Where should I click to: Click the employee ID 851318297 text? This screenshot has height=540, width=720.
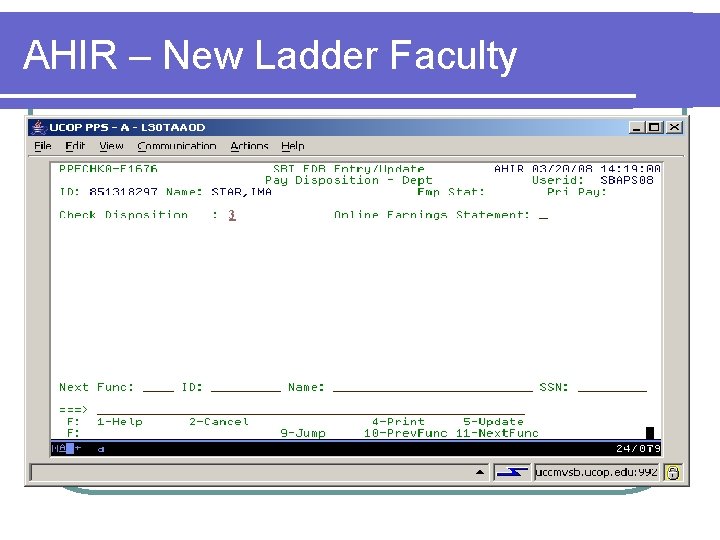123,191
